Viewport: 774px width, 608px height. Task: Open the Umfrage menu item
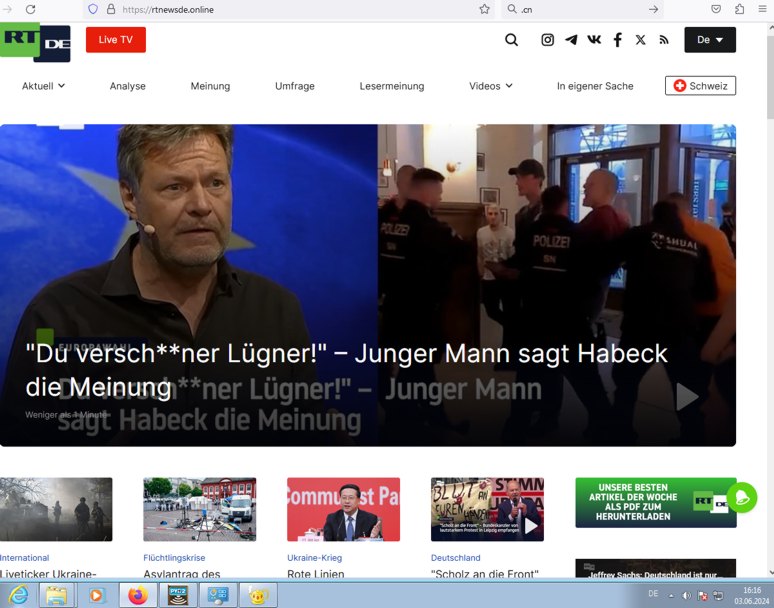295,86
